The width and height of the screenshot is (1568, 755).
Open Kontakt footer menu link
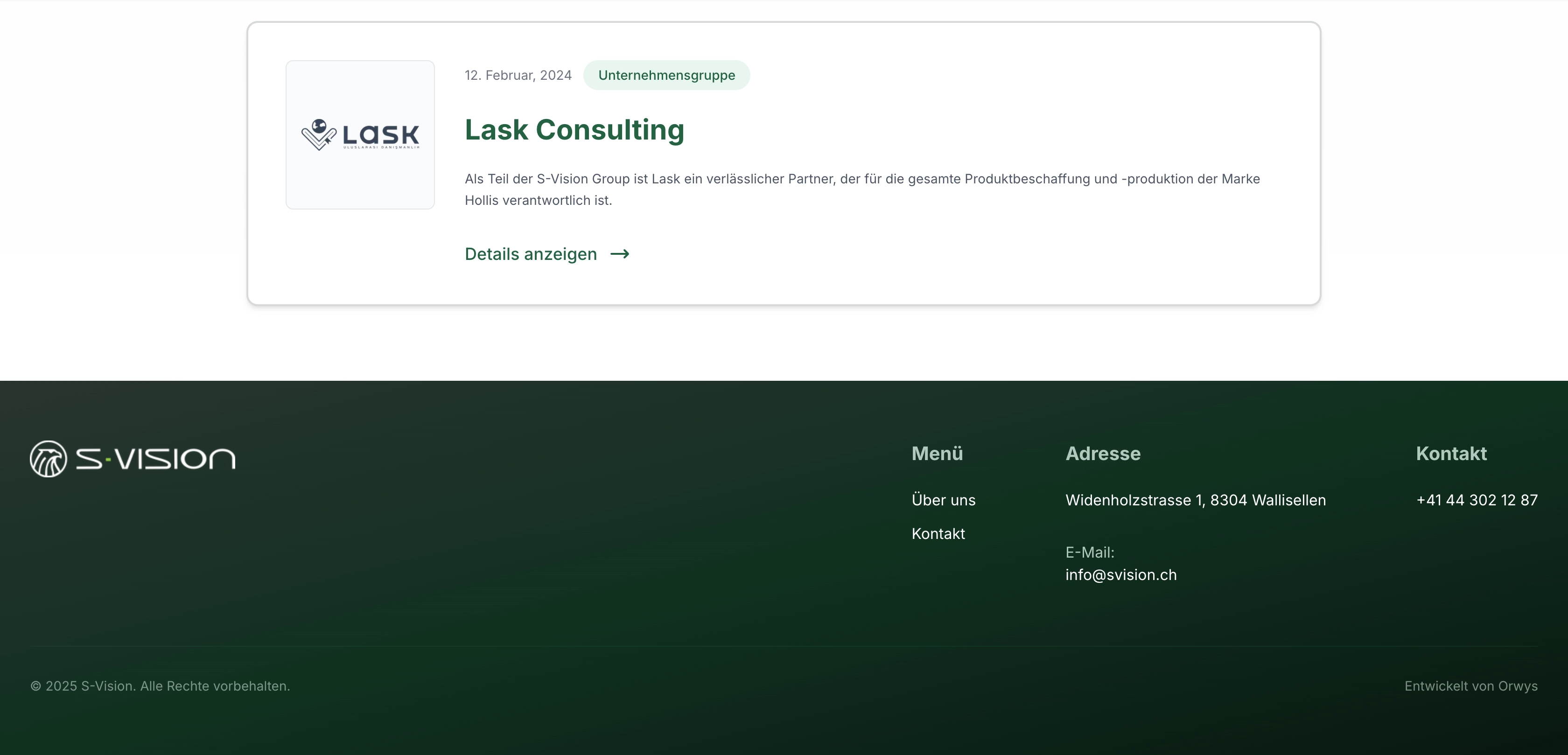coord(938,533)
